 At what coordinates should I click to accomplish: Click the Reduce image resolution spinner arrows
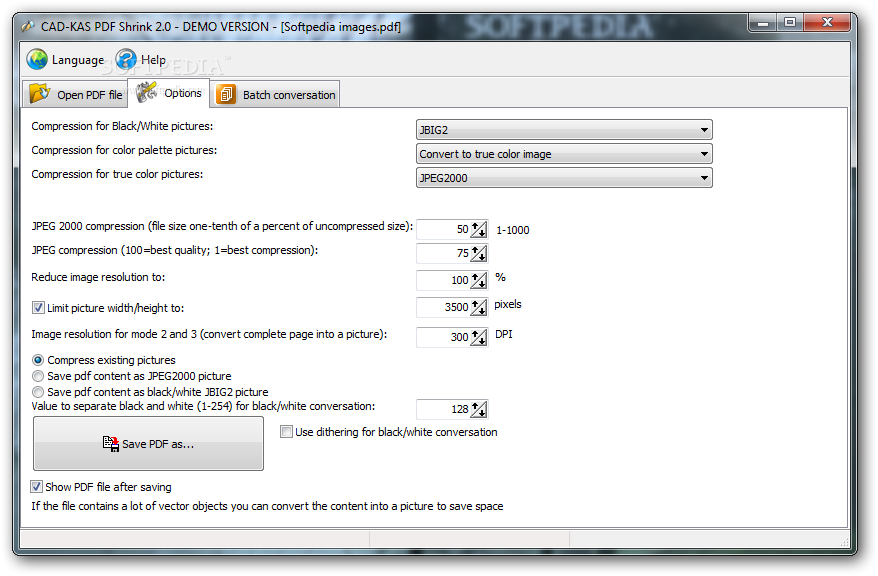tap(479, 280)
